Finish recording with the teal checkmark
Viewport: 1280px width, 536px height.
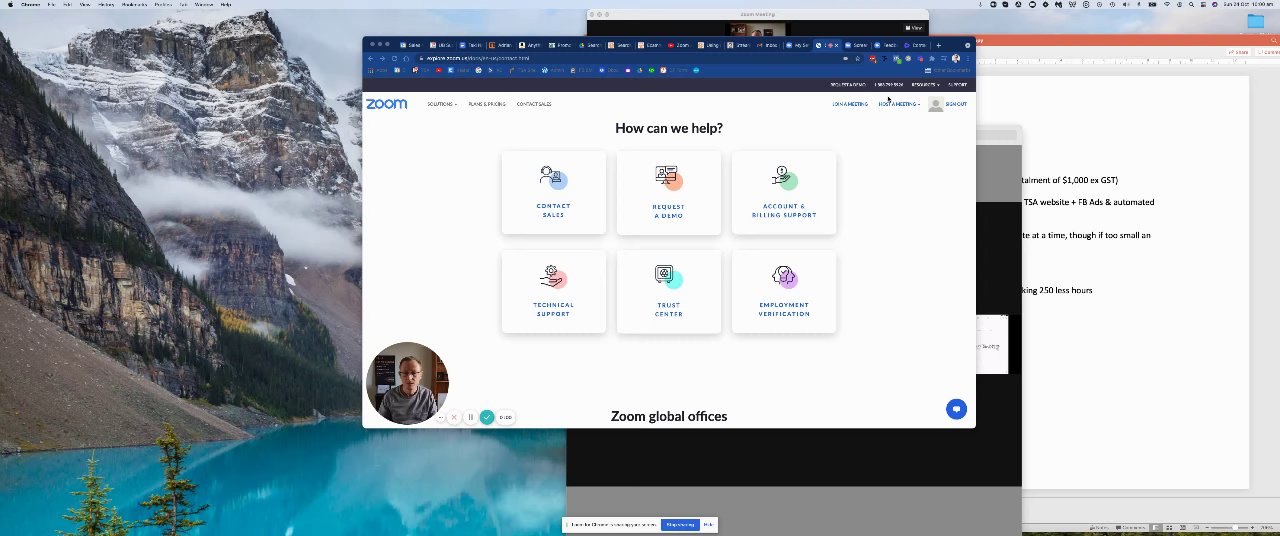pyautogui.click(x=486, y=417)
